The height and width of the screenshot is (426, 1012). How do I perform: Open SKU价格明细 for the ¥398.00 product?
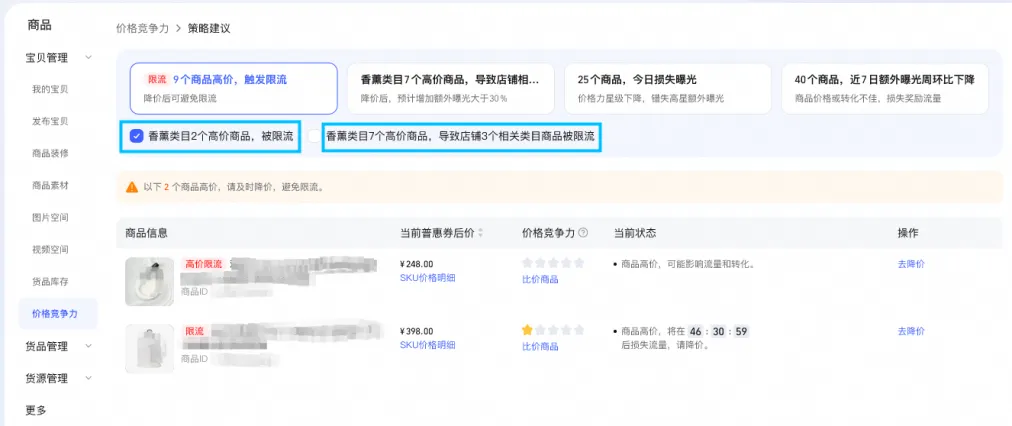click(428, 345)
